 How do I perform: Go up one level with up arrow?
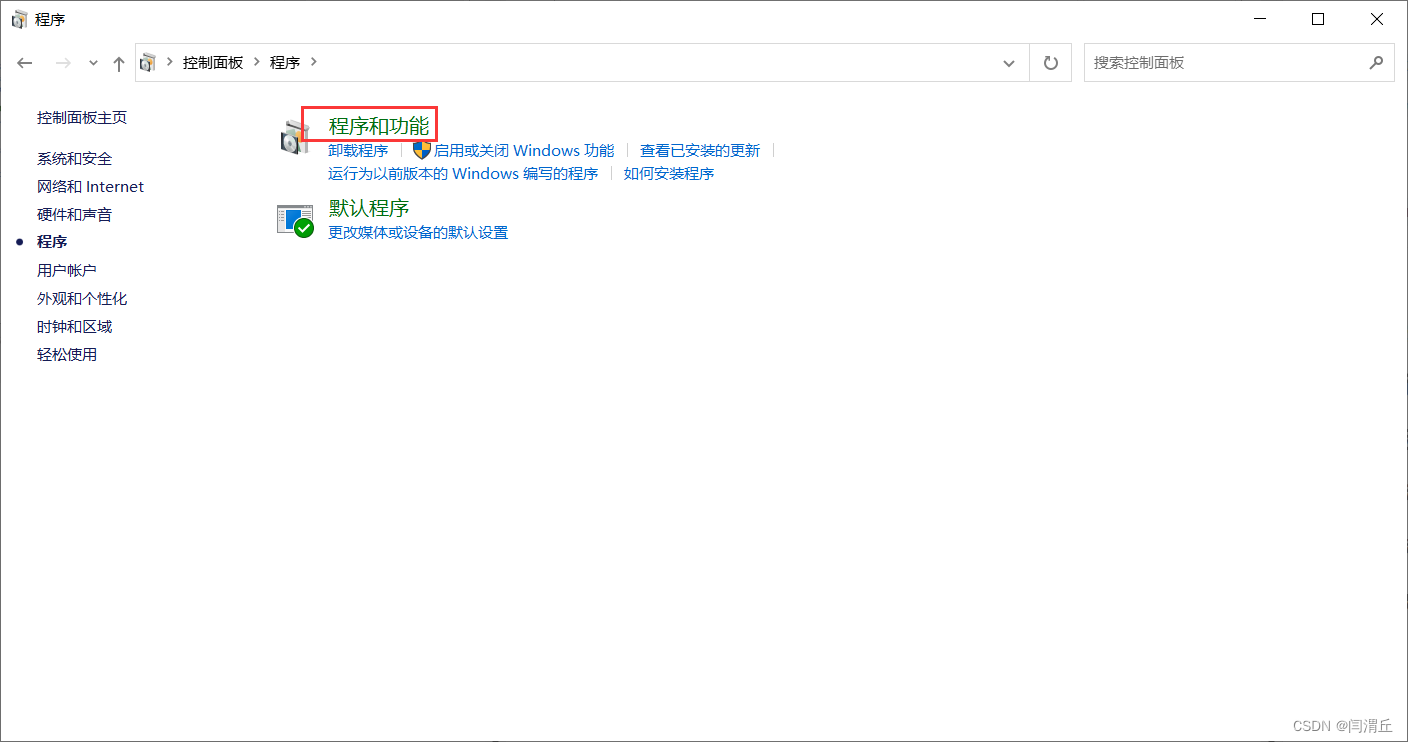click(119, 63)
